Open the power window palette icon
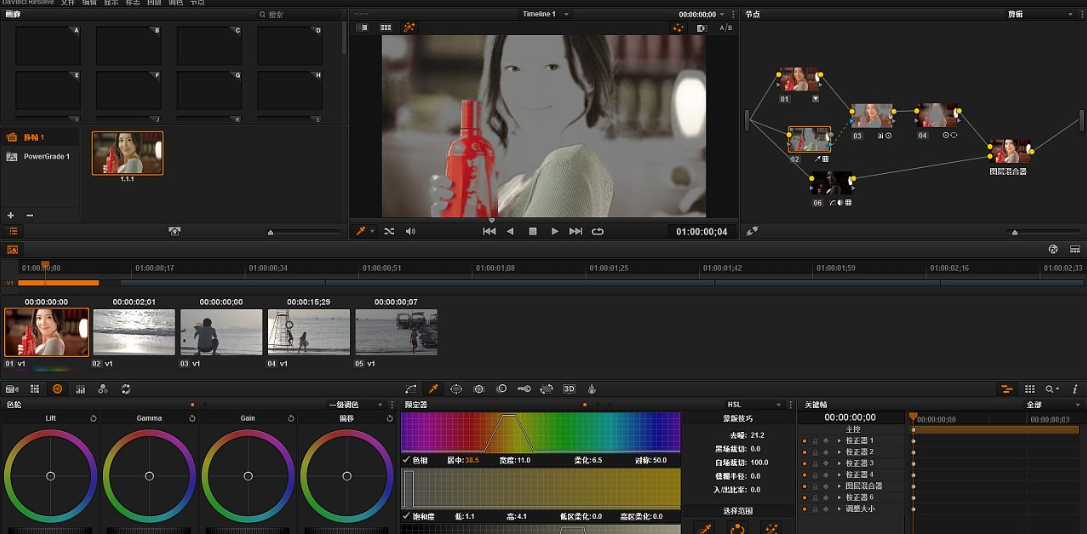 pos(456,389)
